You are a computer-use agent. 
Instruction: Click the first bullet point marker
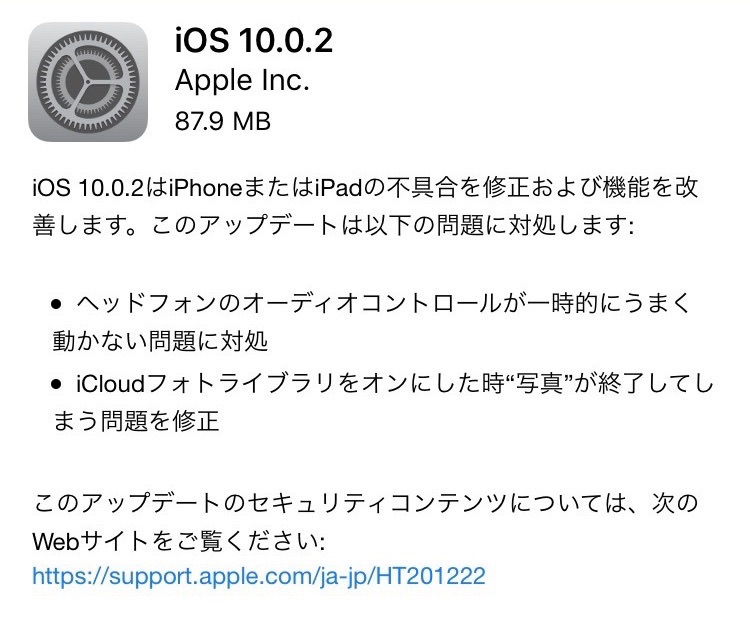pos(56,303)
